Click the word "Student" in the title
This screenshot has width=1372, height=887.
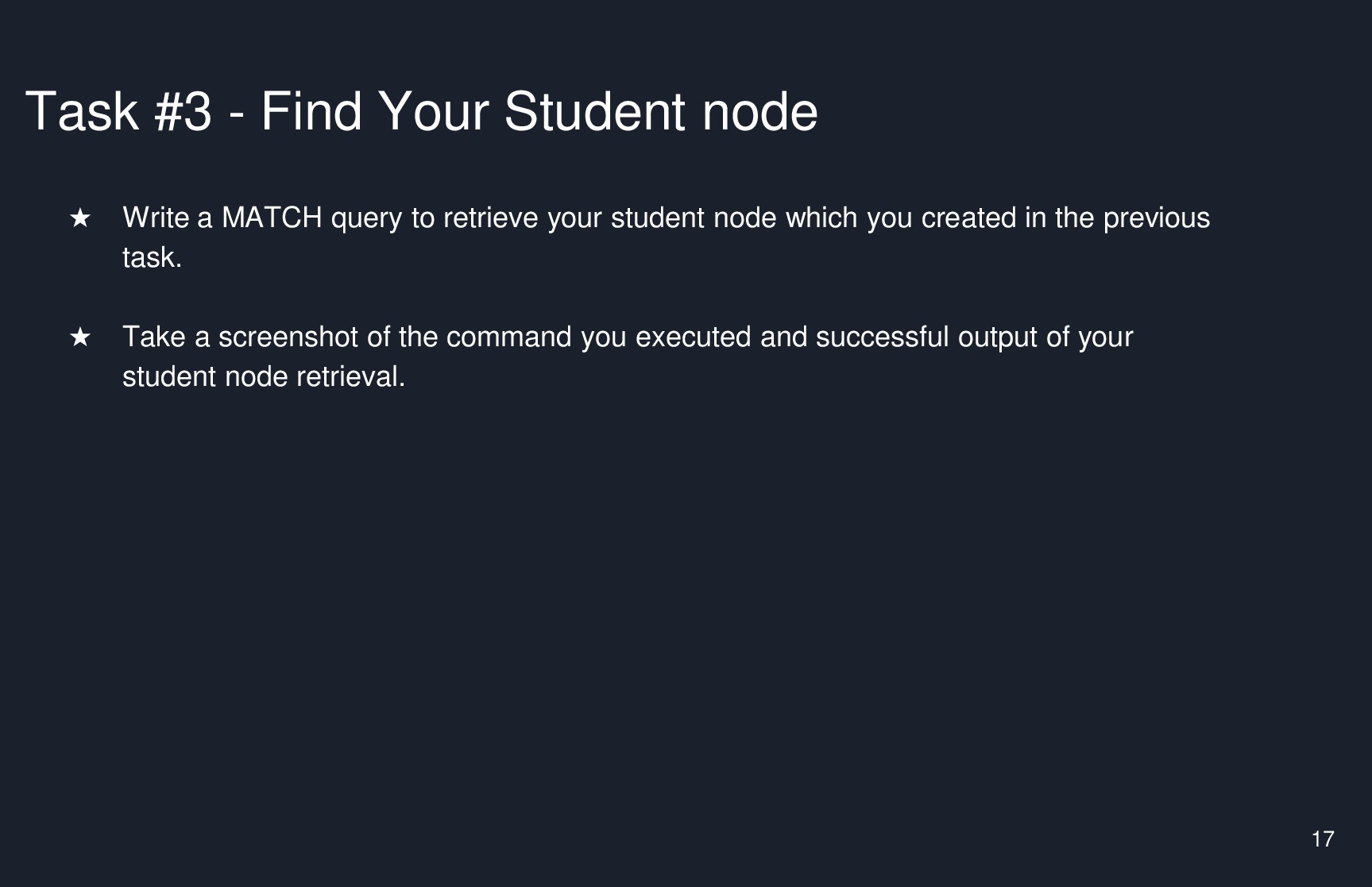pos(596,111)
